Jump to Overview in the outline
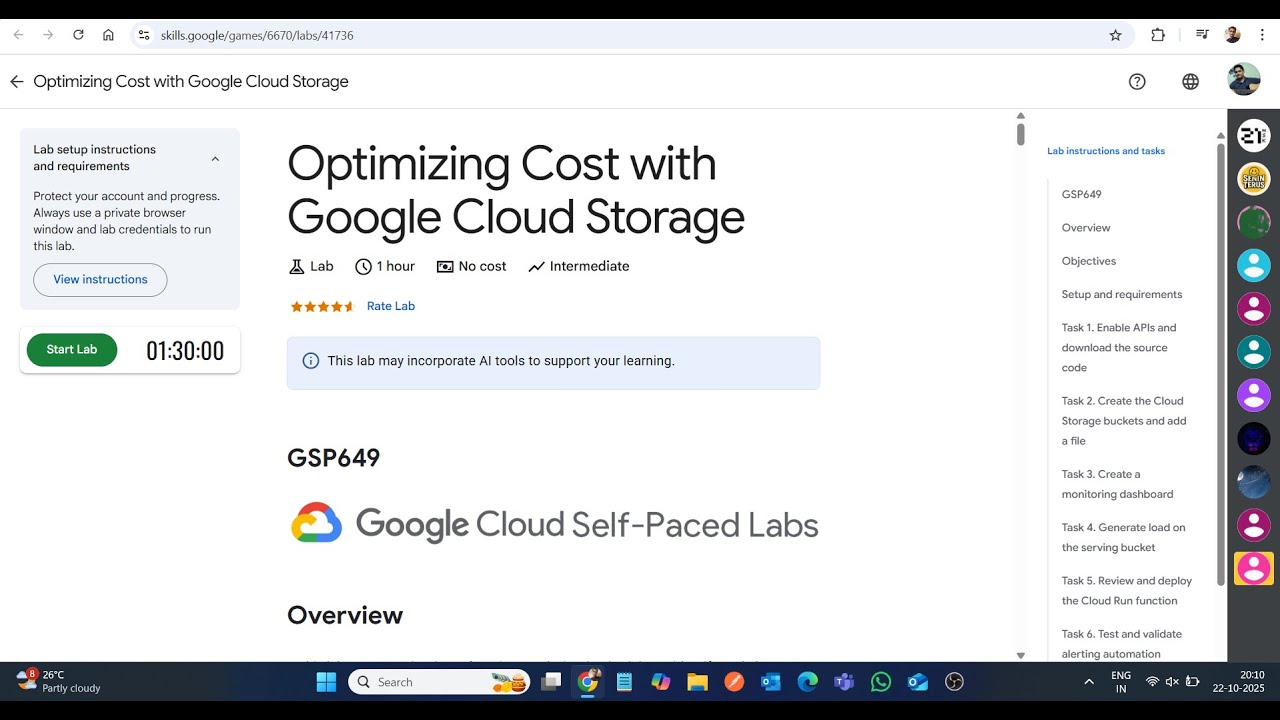 point(1086,228)
